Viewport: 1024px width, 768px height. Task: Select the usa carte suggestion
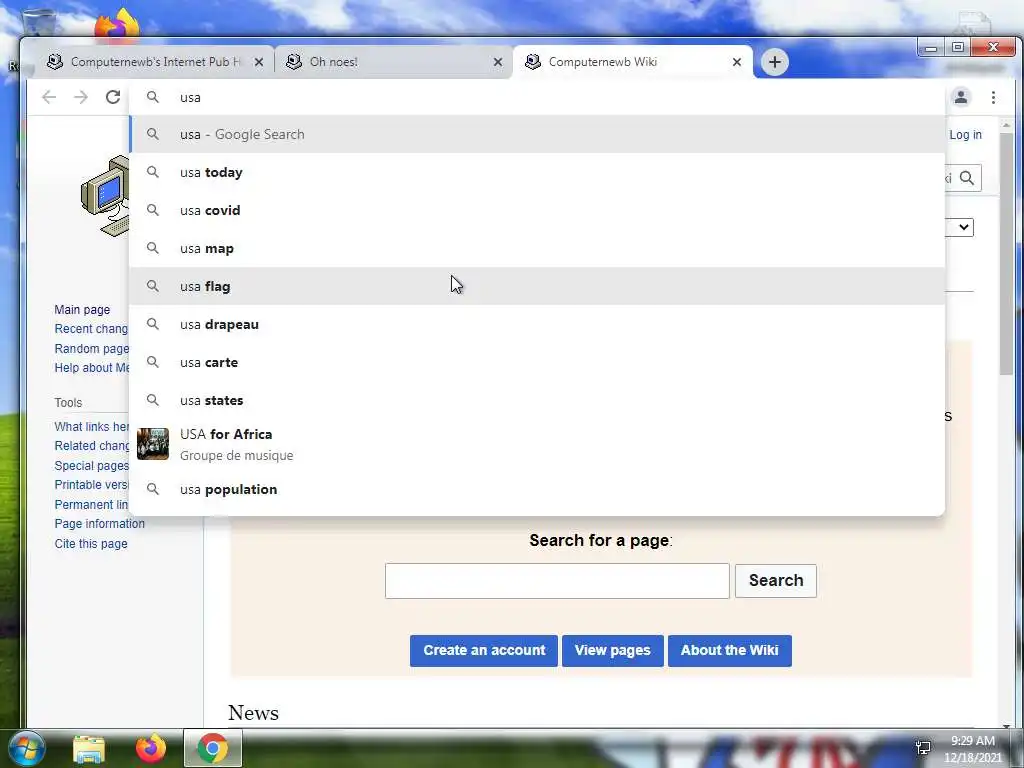(x=537, y=362)
